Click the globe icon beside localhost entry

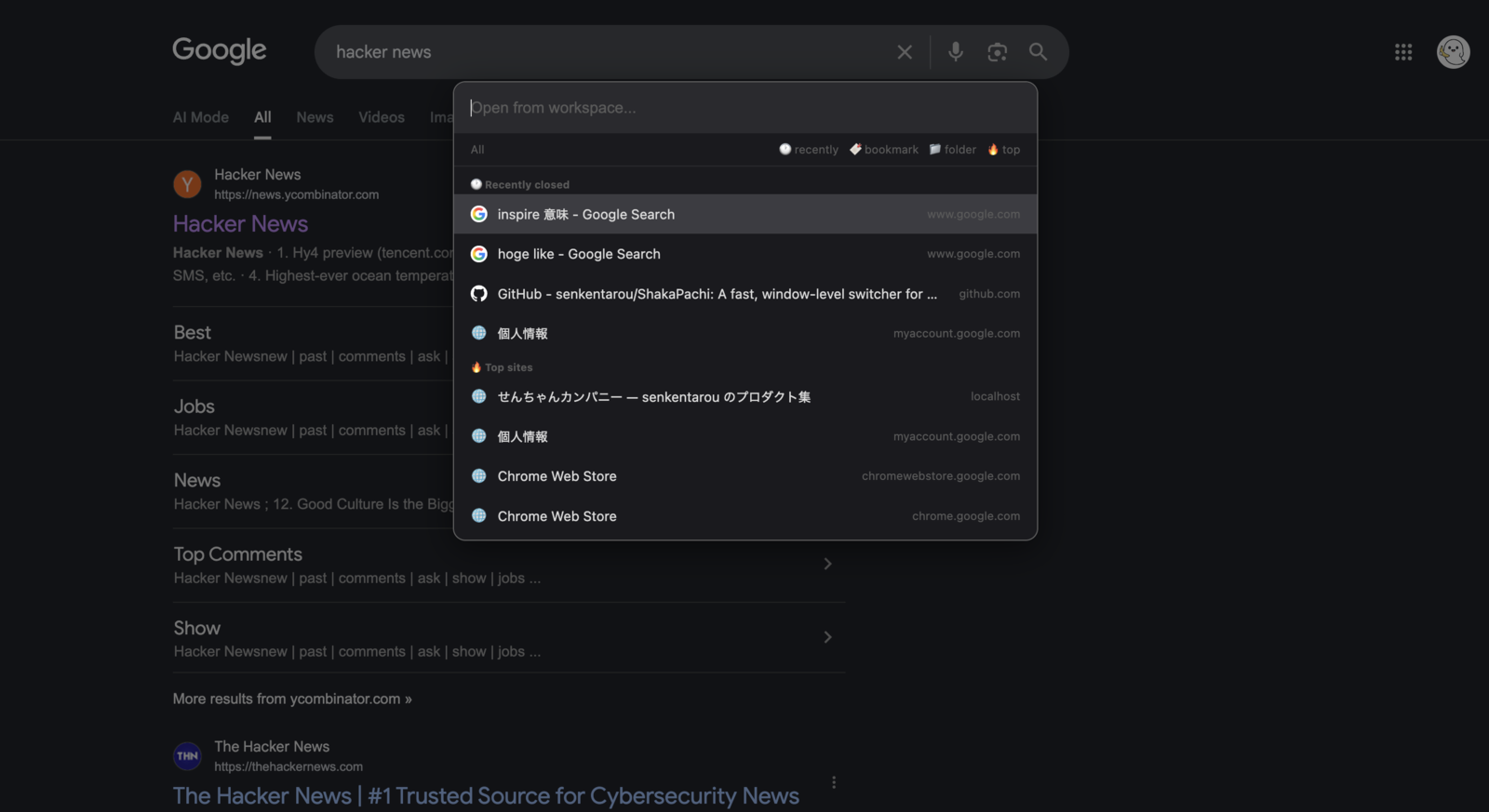coord(478,396)
